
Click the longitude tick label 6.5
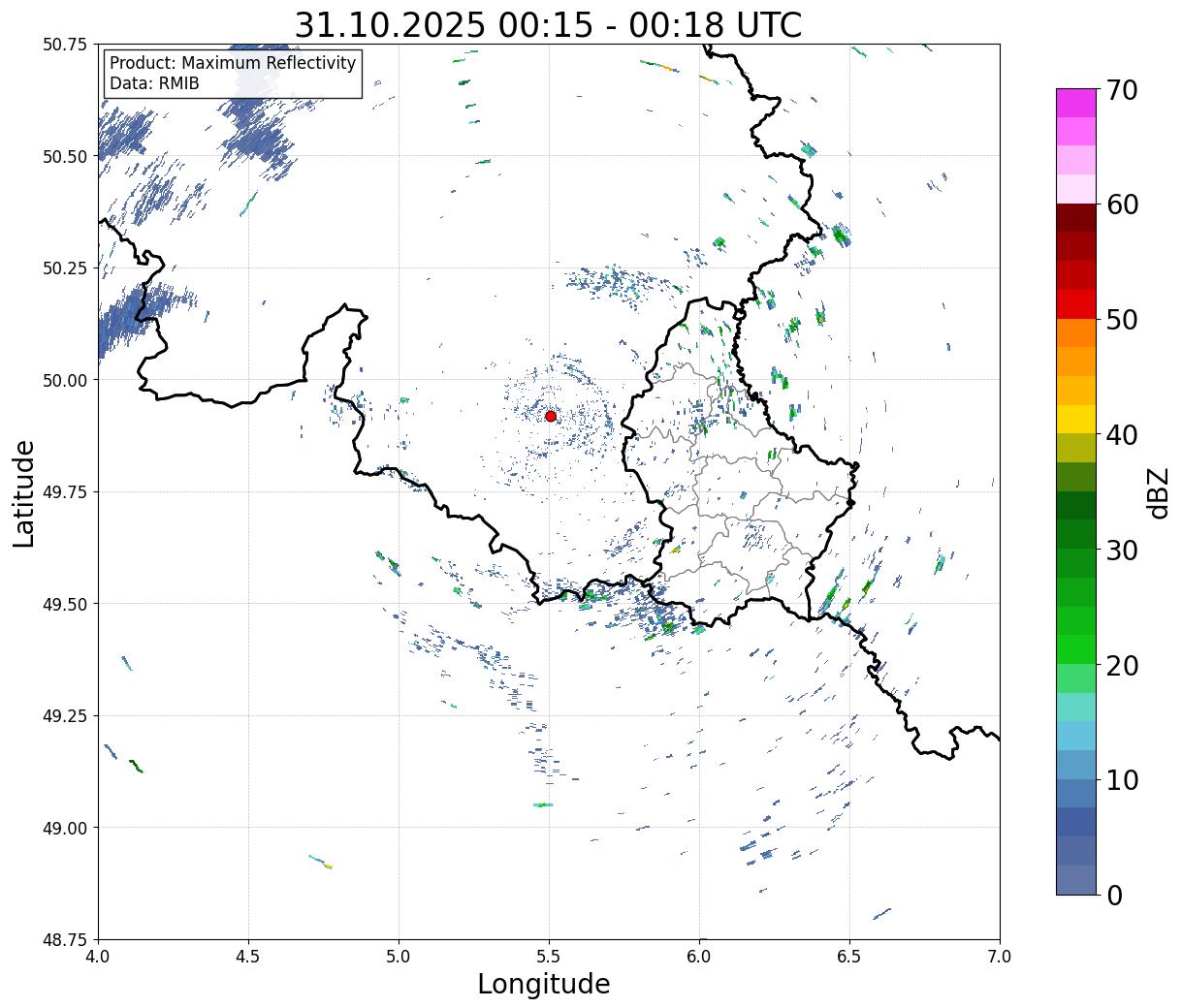[x=849, y=957]
